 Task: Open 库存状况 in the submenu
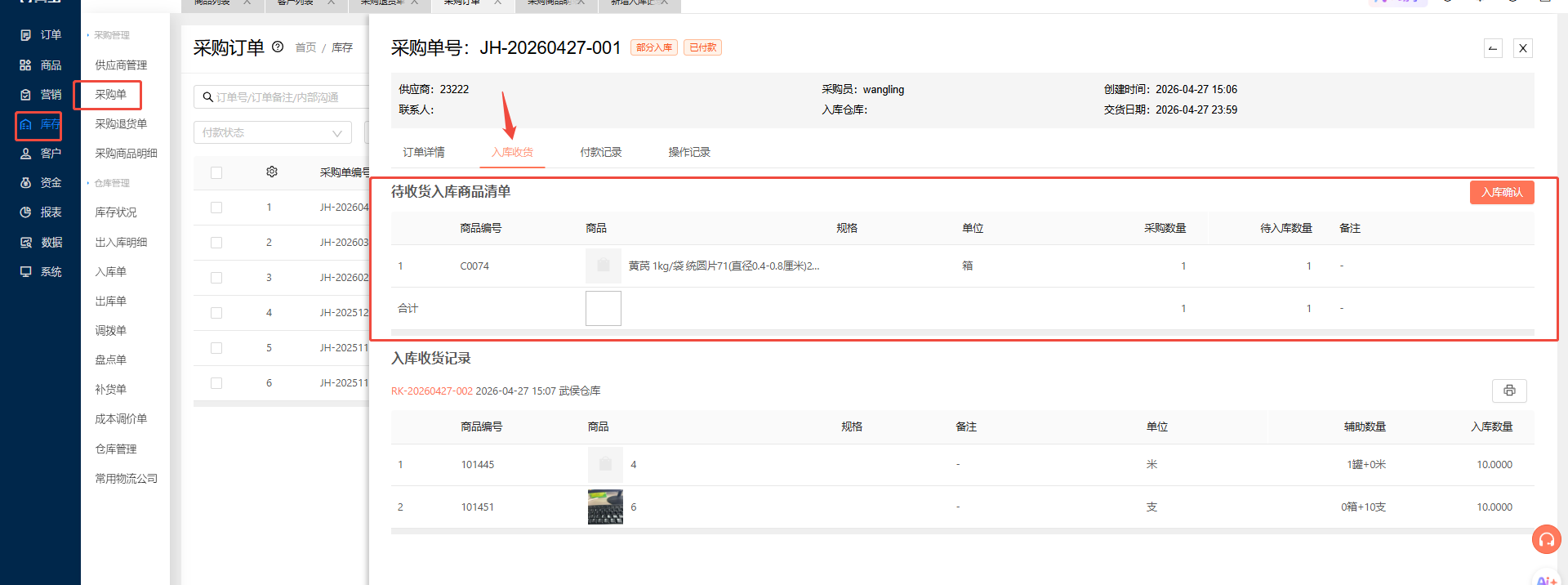click(x=116, y=212)
